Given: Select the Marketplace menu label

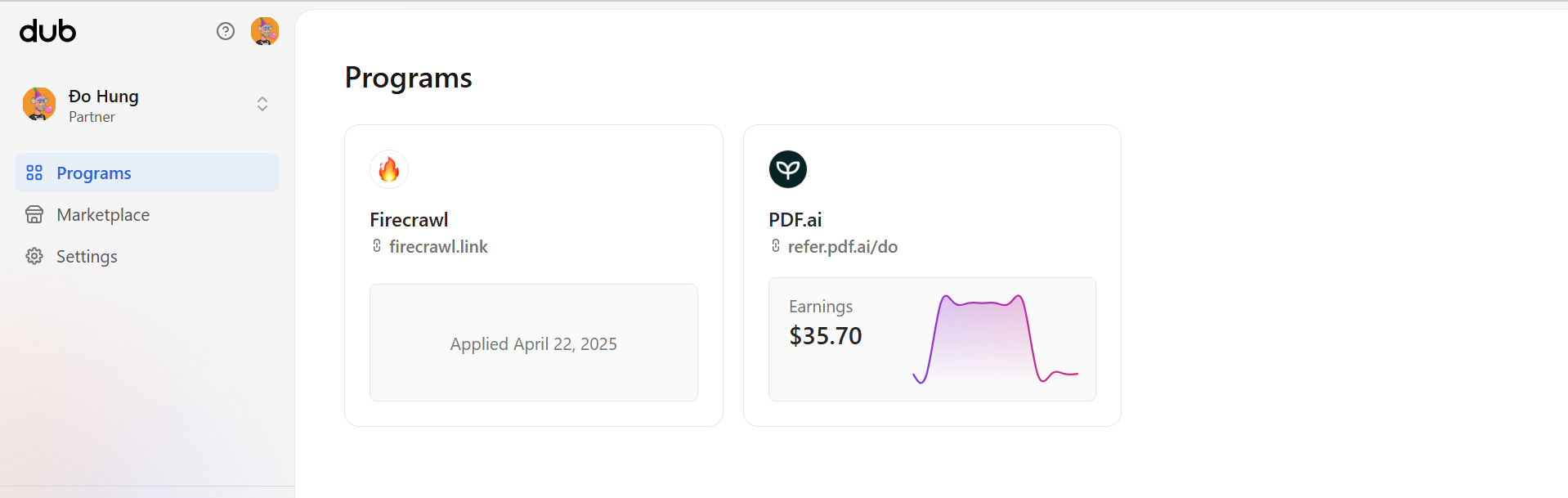Looking at the screenshot, I should pyautogui.click(x=103, y=214).
